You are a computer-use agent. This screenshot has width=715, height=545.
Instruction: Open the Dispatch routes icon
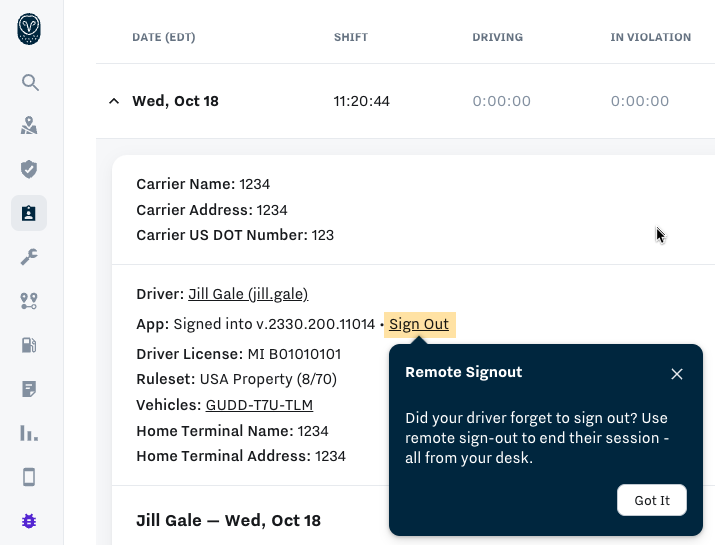click(x=30, y=301)
